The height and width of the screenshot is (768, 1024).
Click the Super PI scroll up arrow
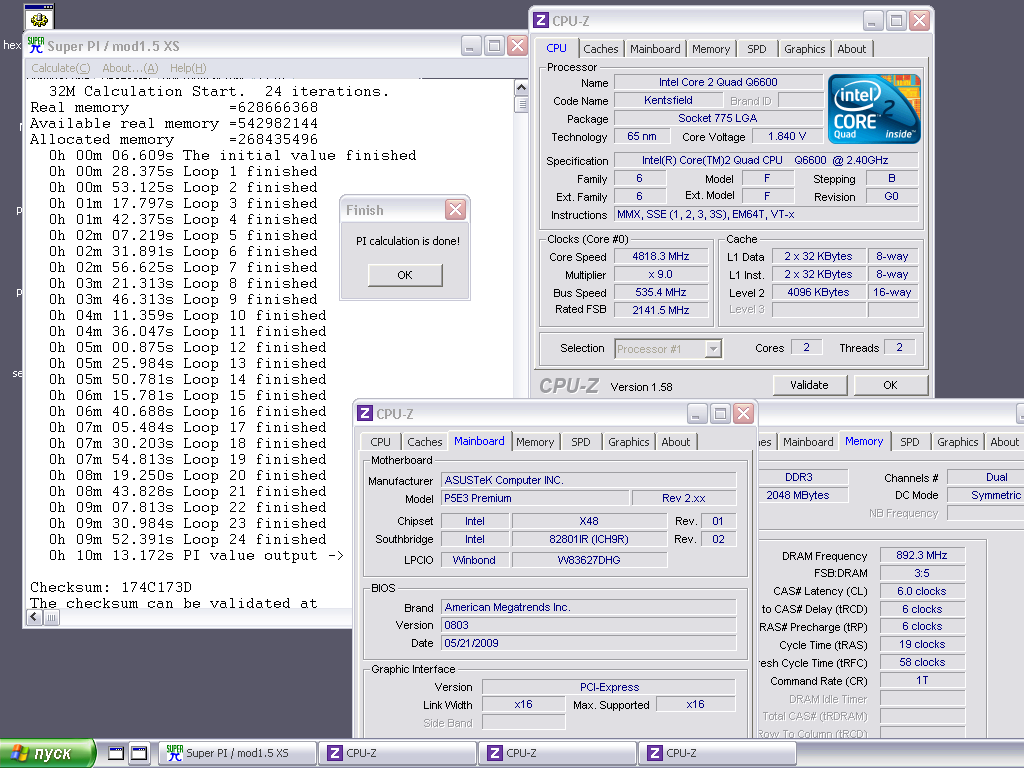click(521, 88)
